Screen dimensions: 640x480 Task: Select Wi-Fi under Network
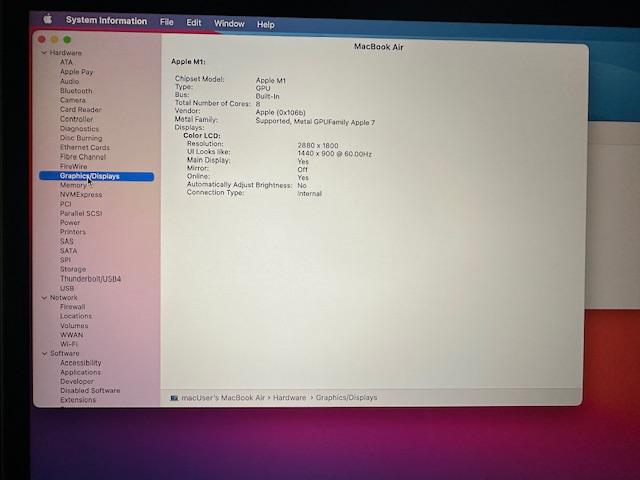pyautogui.click(x=69, y=344)
